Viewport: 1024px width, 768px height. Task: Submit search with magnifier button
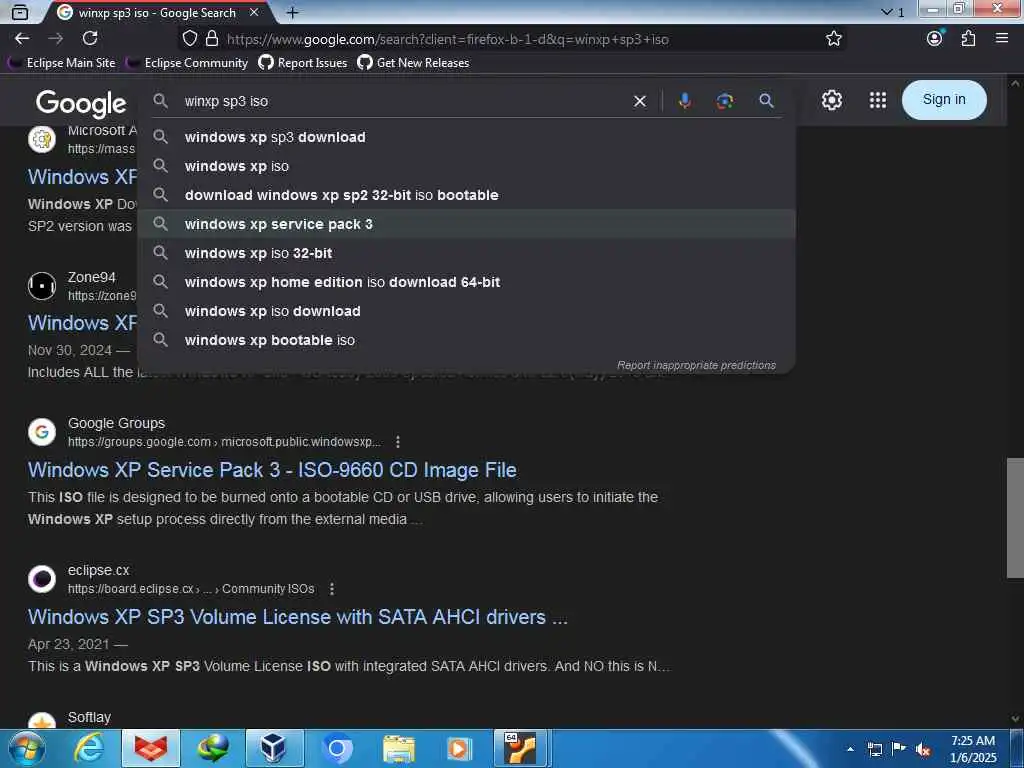pyautogui.click(x=766, y=101)
